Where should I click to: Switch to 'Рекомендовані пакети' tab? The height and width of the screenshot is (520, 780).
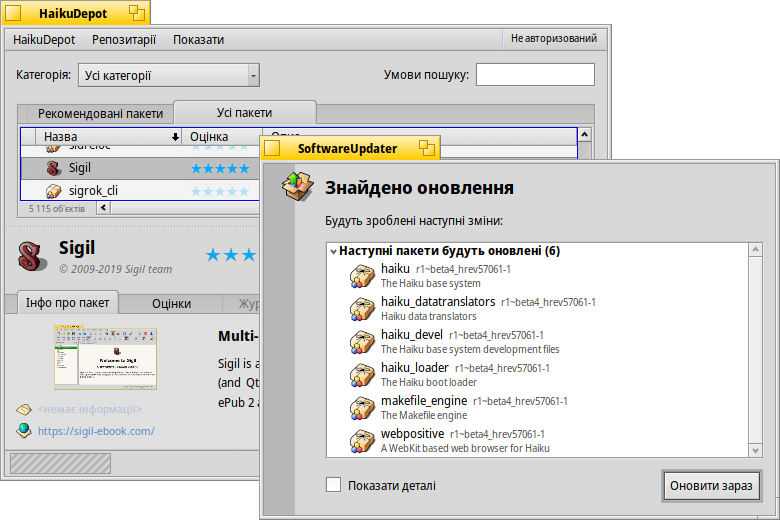[x=100, y=114]
